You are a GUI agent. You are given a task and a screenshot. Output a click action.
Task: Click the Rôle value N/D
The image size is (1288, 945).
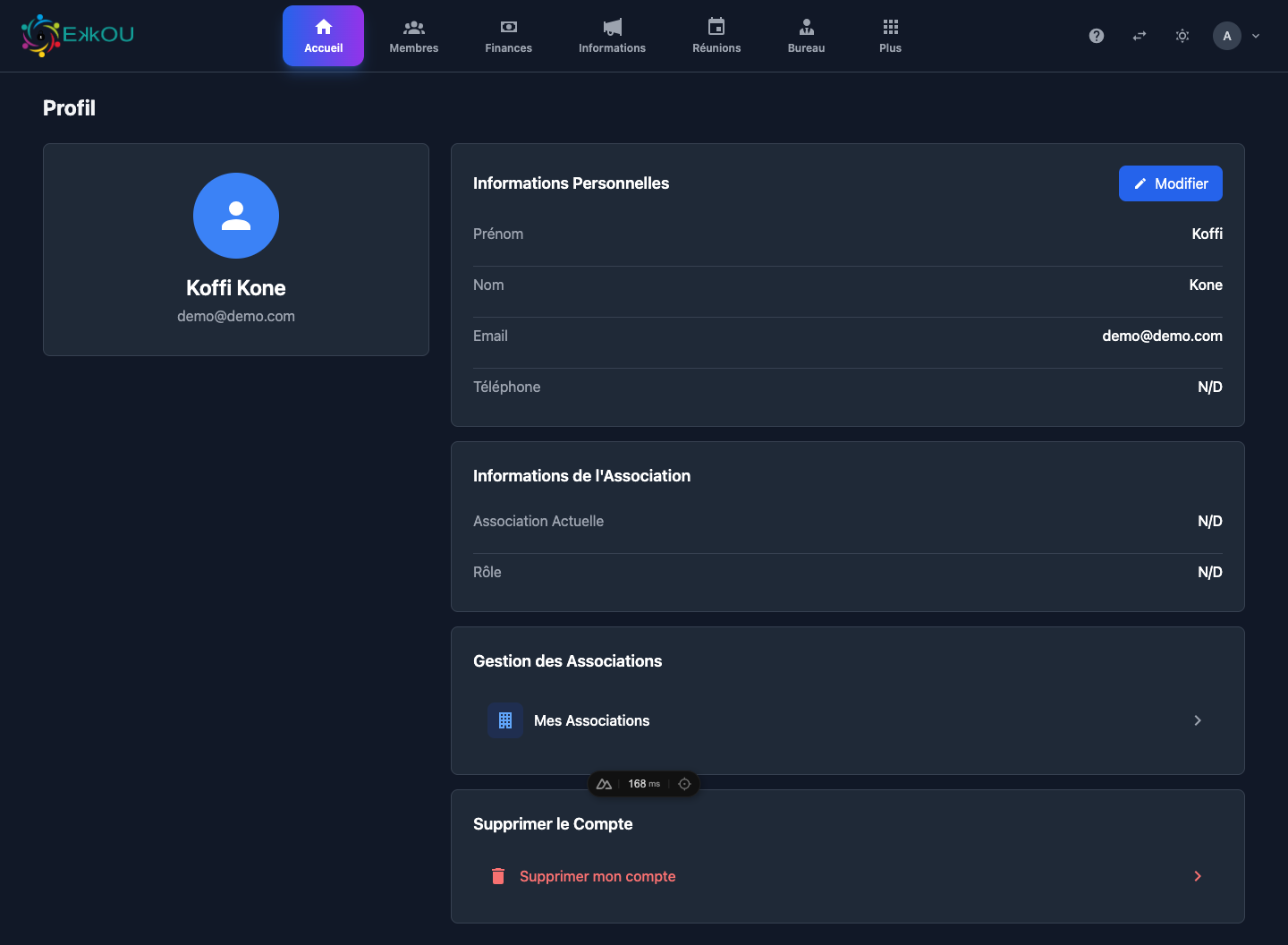click(1210, 572)
